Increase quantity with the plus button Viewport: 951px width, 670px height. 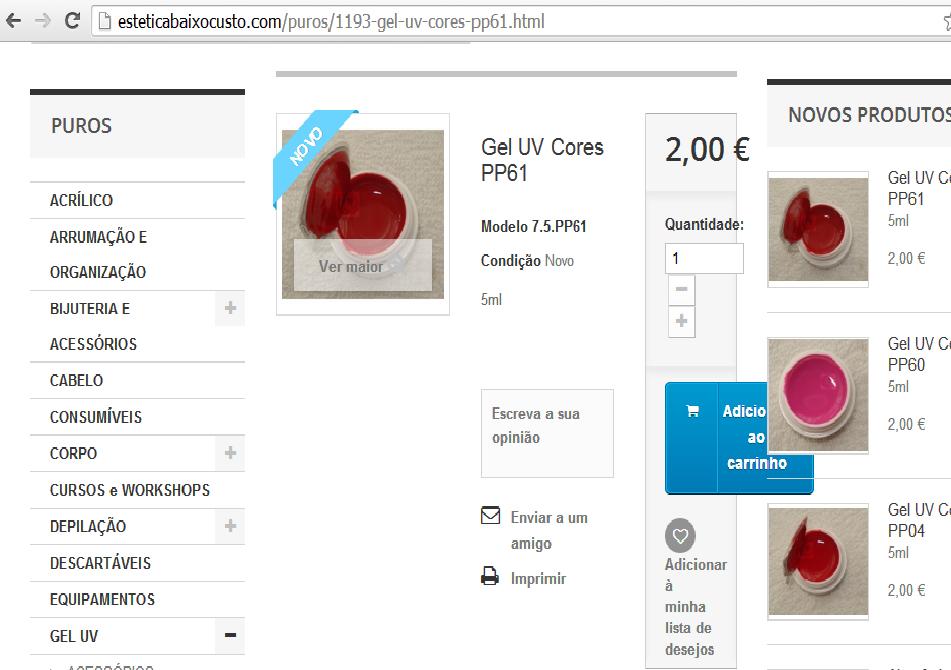(681, 321)
